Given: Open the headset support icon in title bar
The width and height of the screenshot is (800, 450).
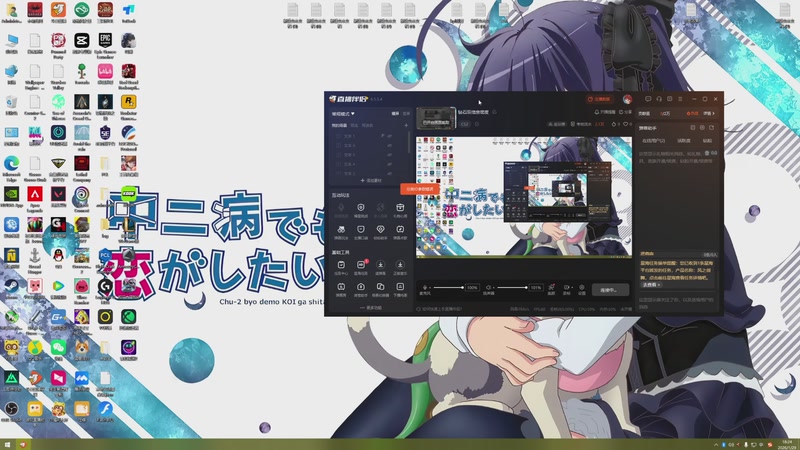Looking at the screenshot, I should pos(659,98).
